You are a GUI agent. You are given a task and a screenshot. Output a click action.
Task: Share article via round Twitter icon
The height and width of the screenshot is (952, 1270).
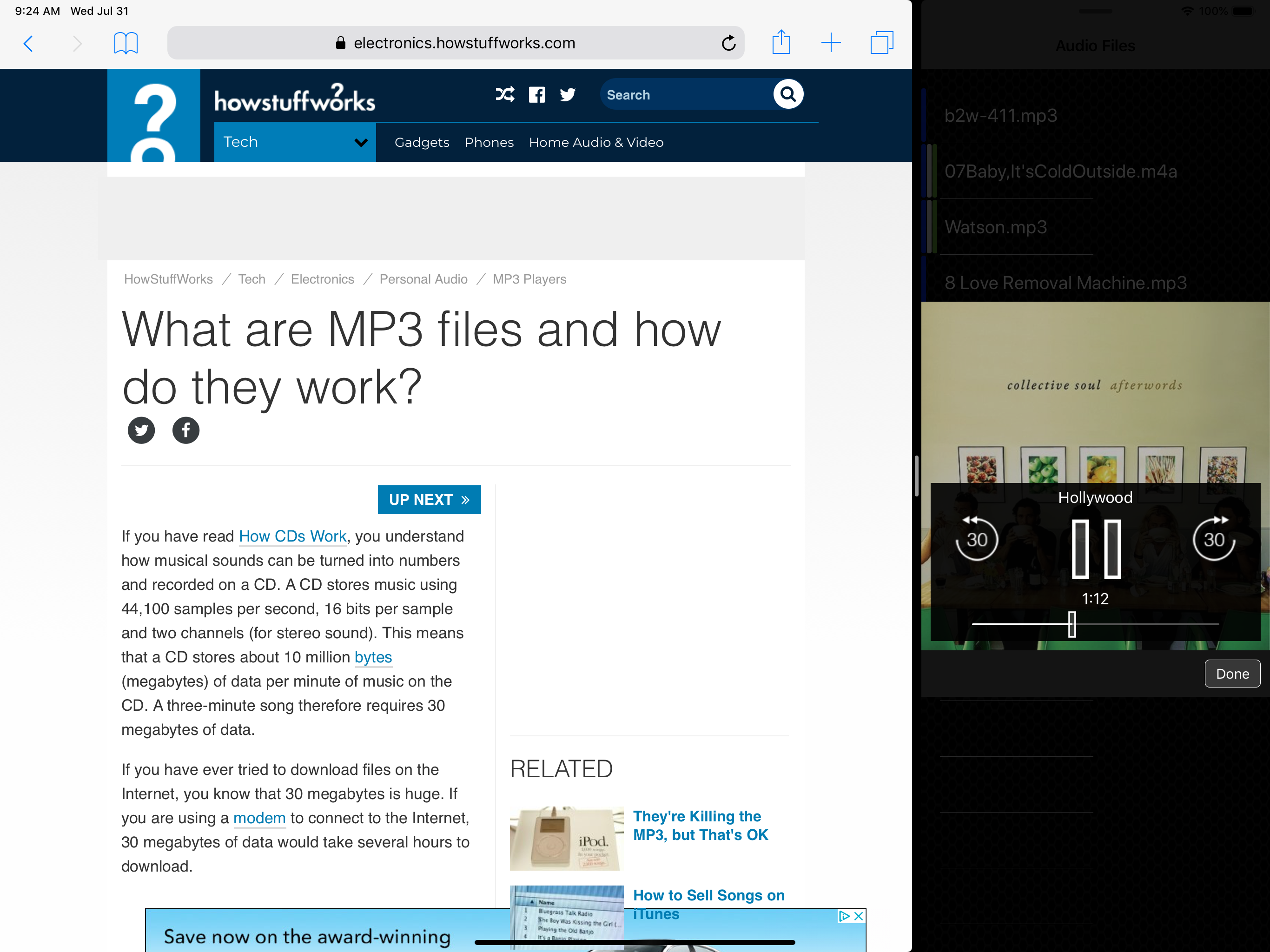tap(141, 430)
